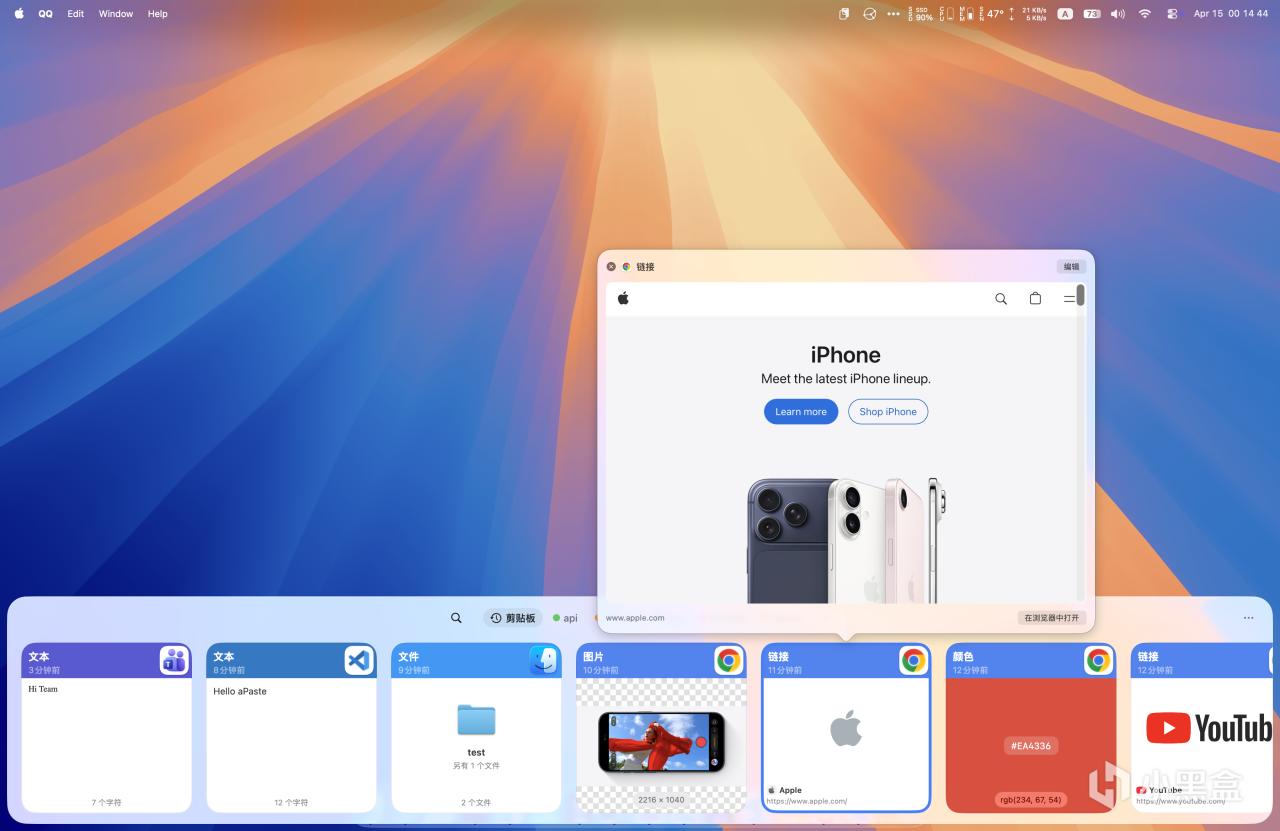Open the Apple menu in the menu bar

[19, 14]
